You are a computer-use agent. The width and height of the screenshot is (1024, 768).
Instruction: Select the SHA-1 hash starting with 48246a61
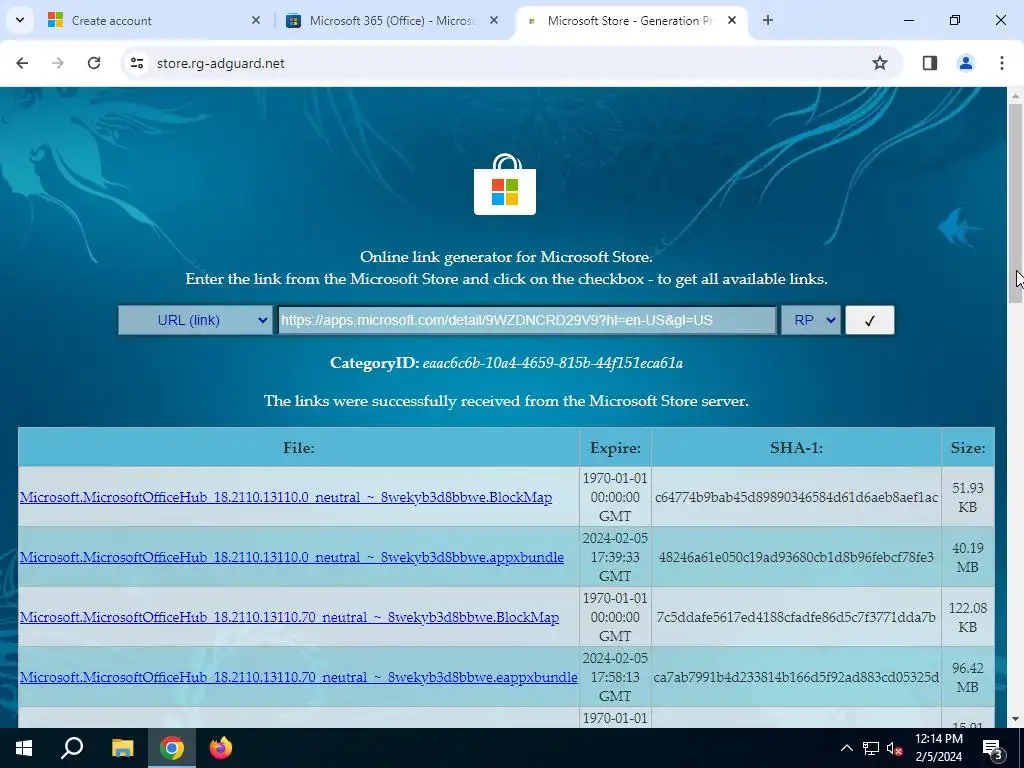796,557
